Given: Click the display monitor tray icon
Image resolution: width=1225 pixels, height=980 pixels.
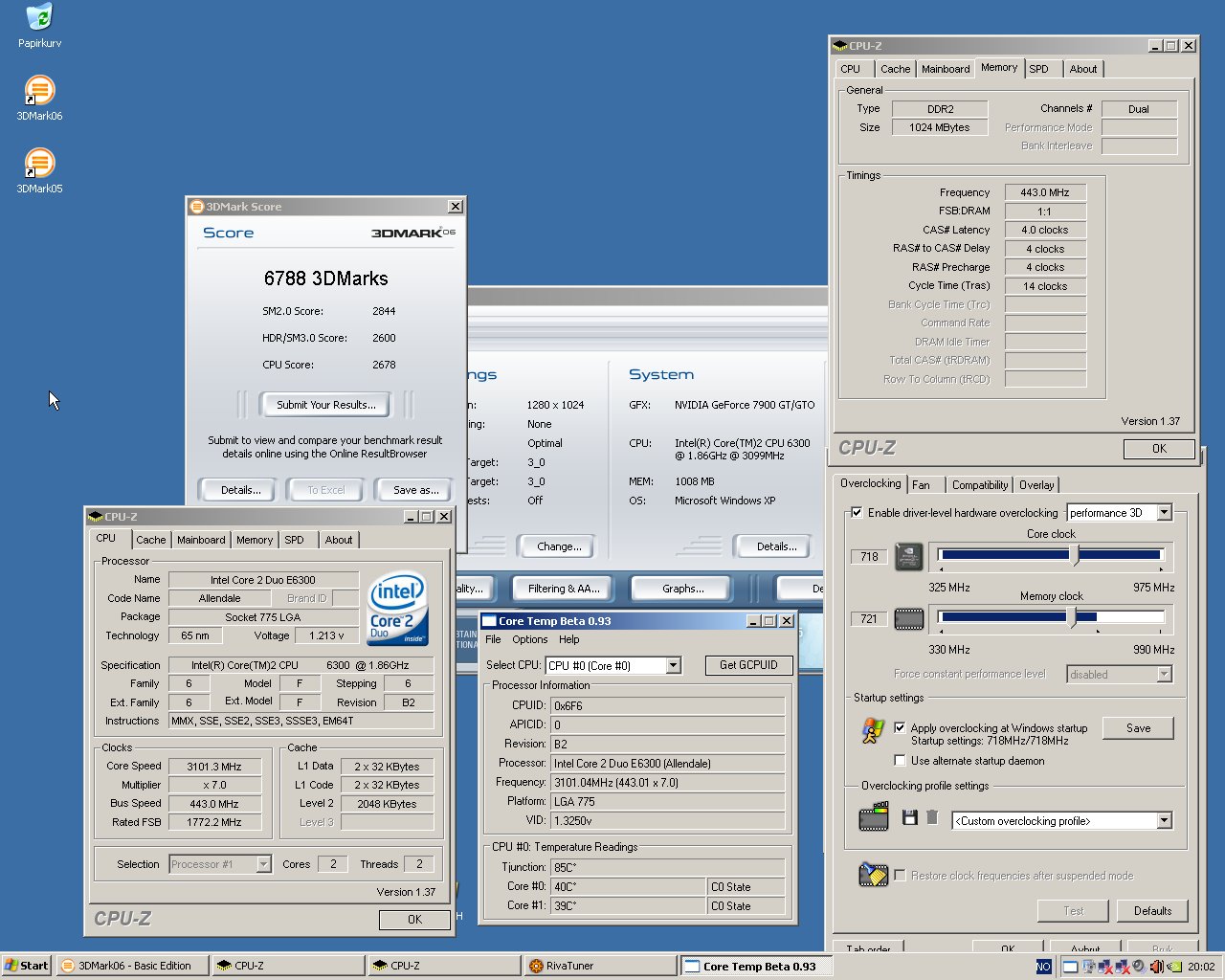Looking at the screenshot, I should pyautogui.click(x=1088, y=967).
